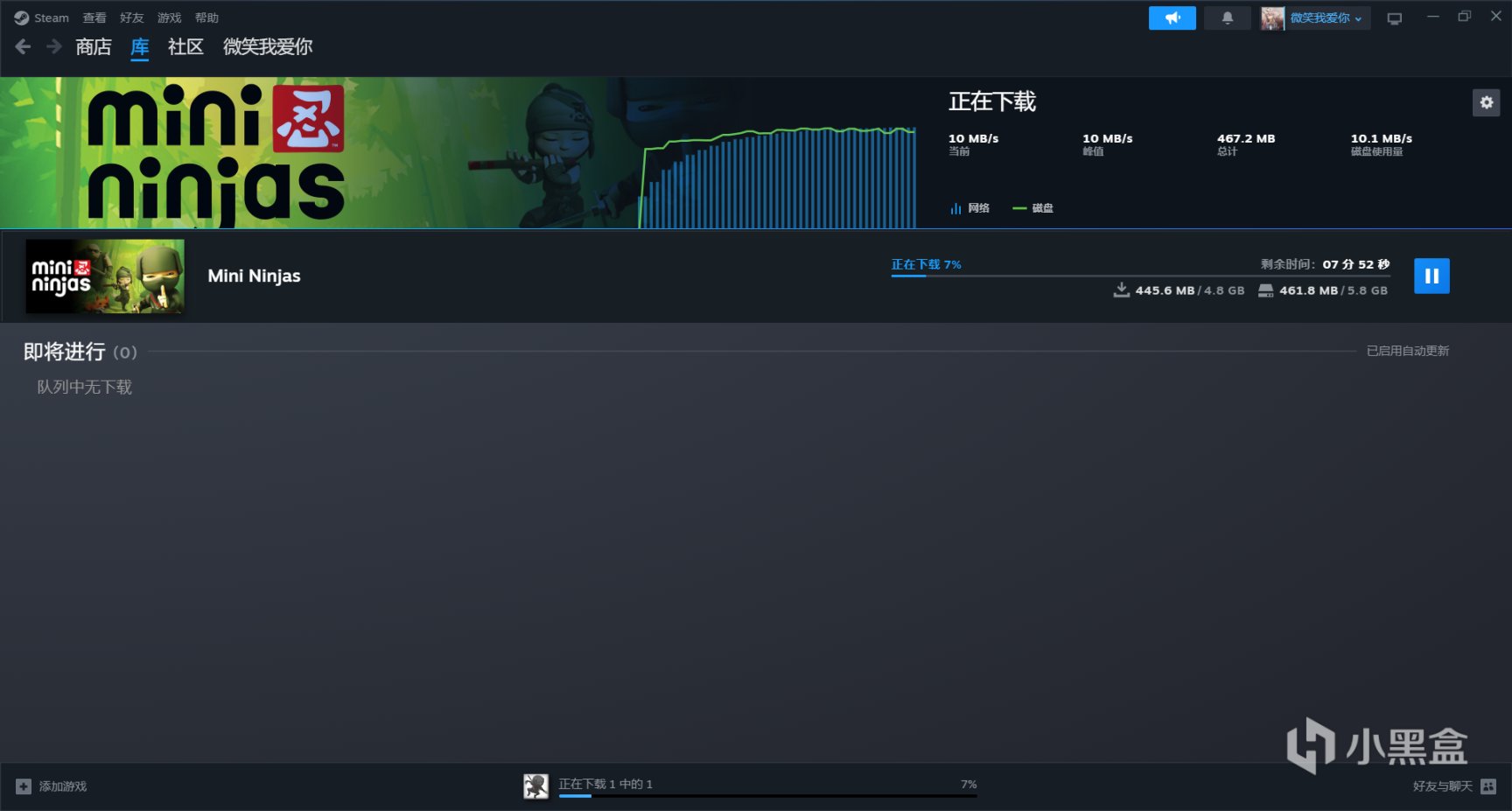Click the 7% label in bottom bar
The width and height of the screenshot is (1512, 811).
pos(969,784)
